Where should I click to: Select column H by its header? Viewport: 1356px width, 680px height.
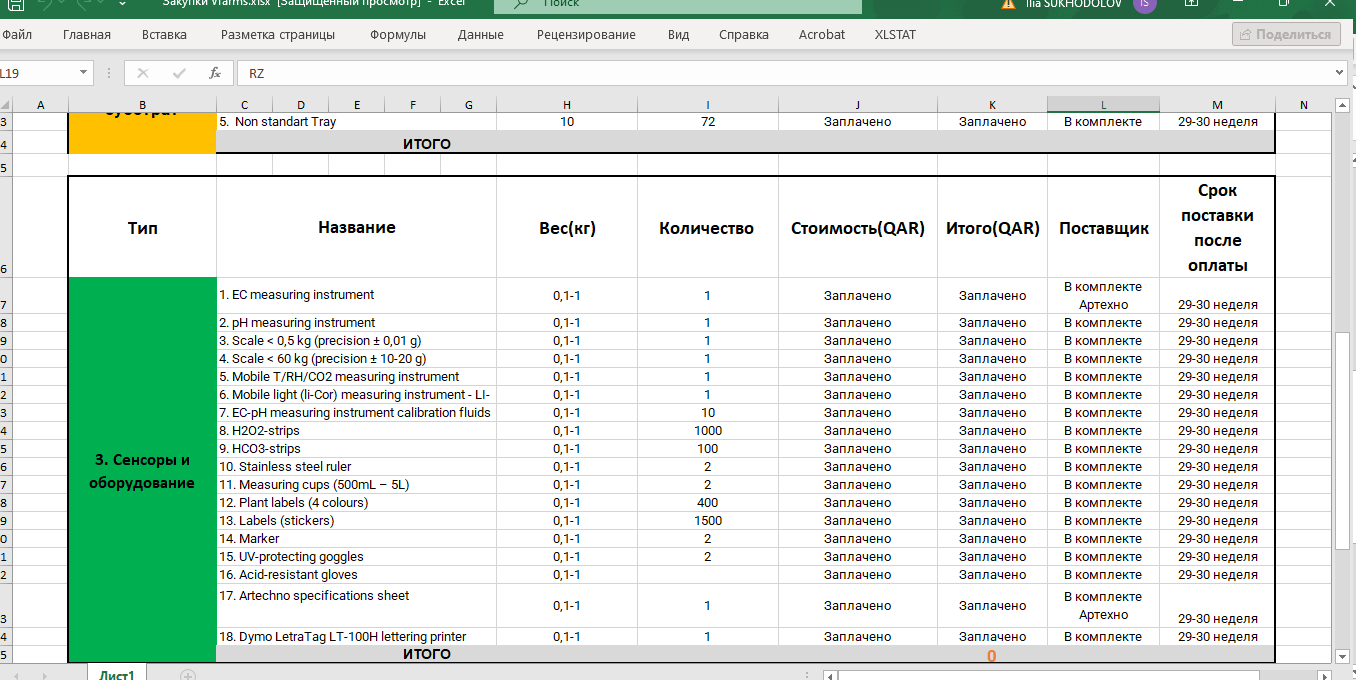[566, 103]
